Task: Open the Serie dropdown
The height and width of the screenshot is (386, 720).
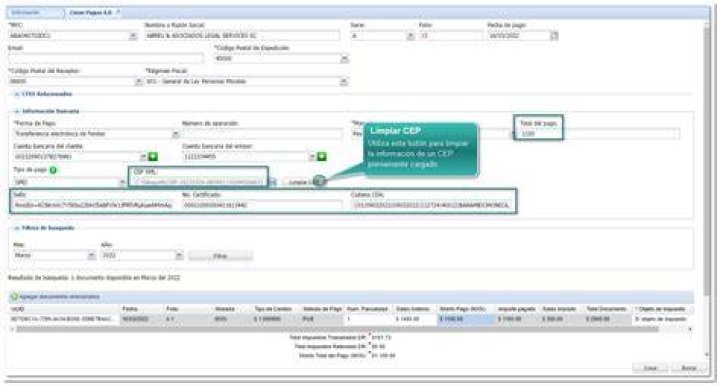Action: pyautogui.click(x=410, y=36)
